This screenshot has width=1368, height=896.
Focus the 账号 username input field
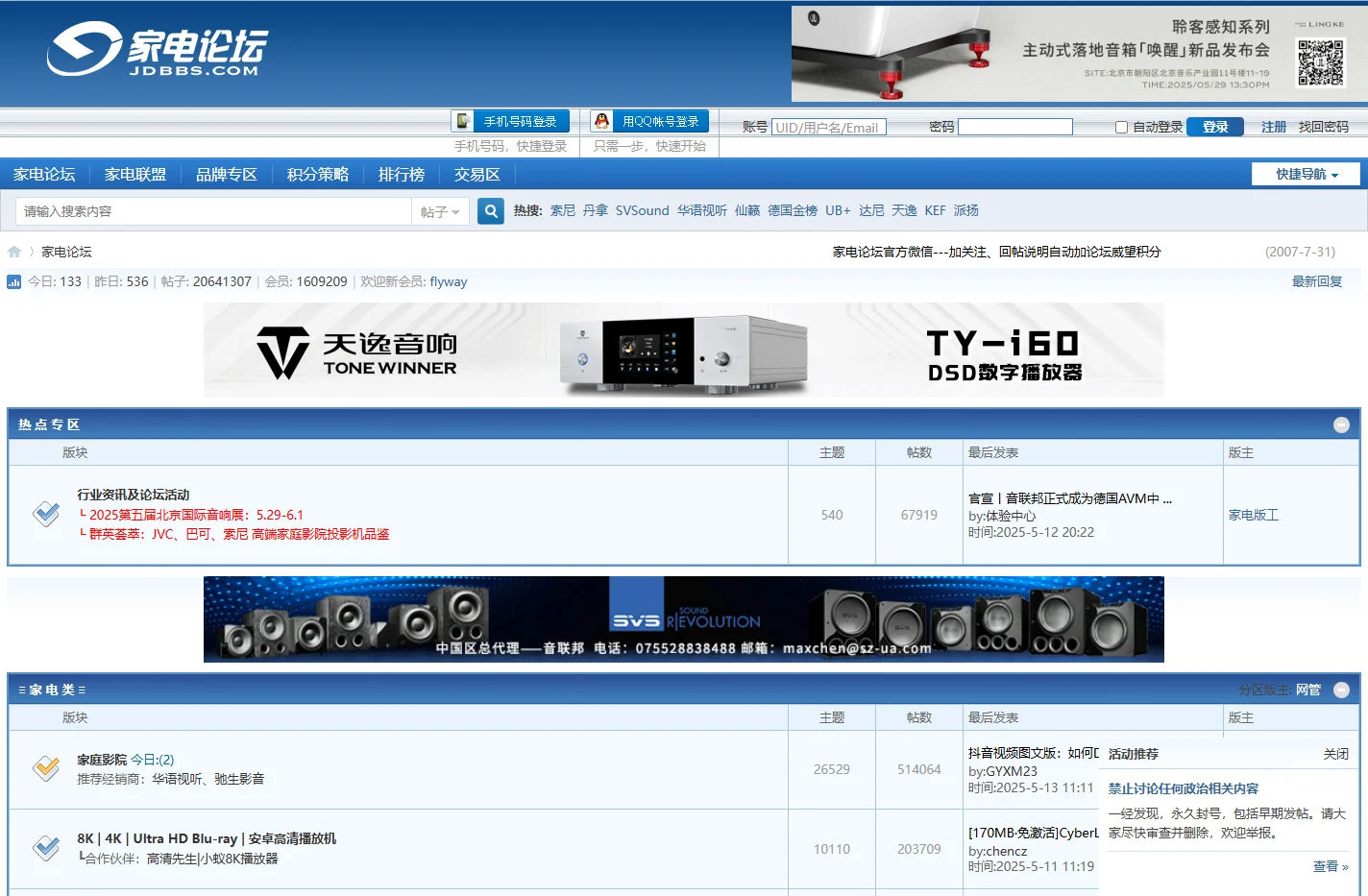pos(829,127)
